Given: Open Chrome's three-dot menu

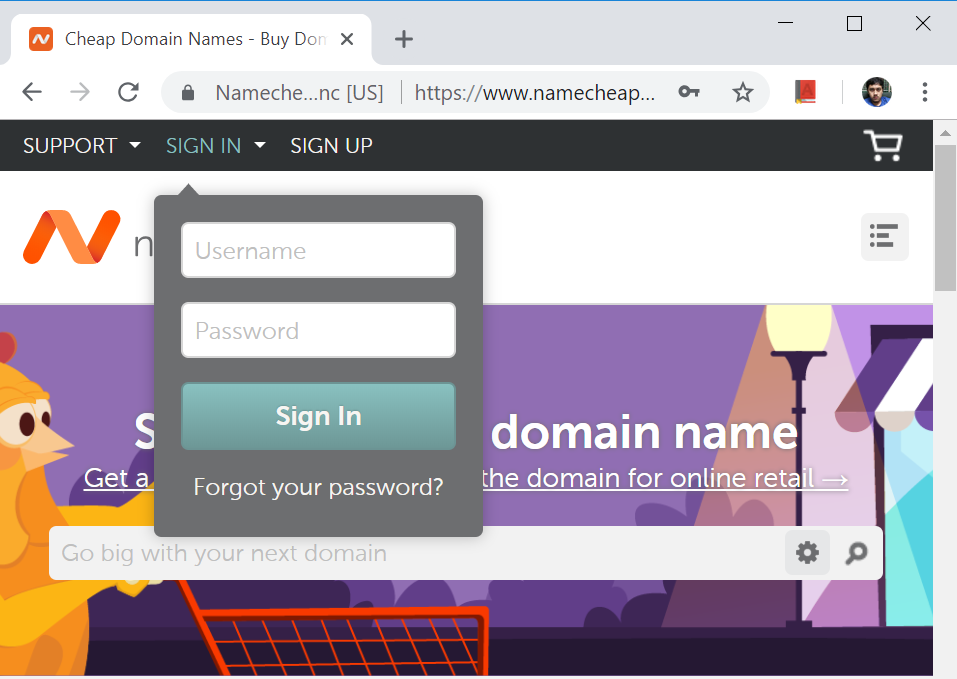Looking at the screenshot, I should click(925, 92).
